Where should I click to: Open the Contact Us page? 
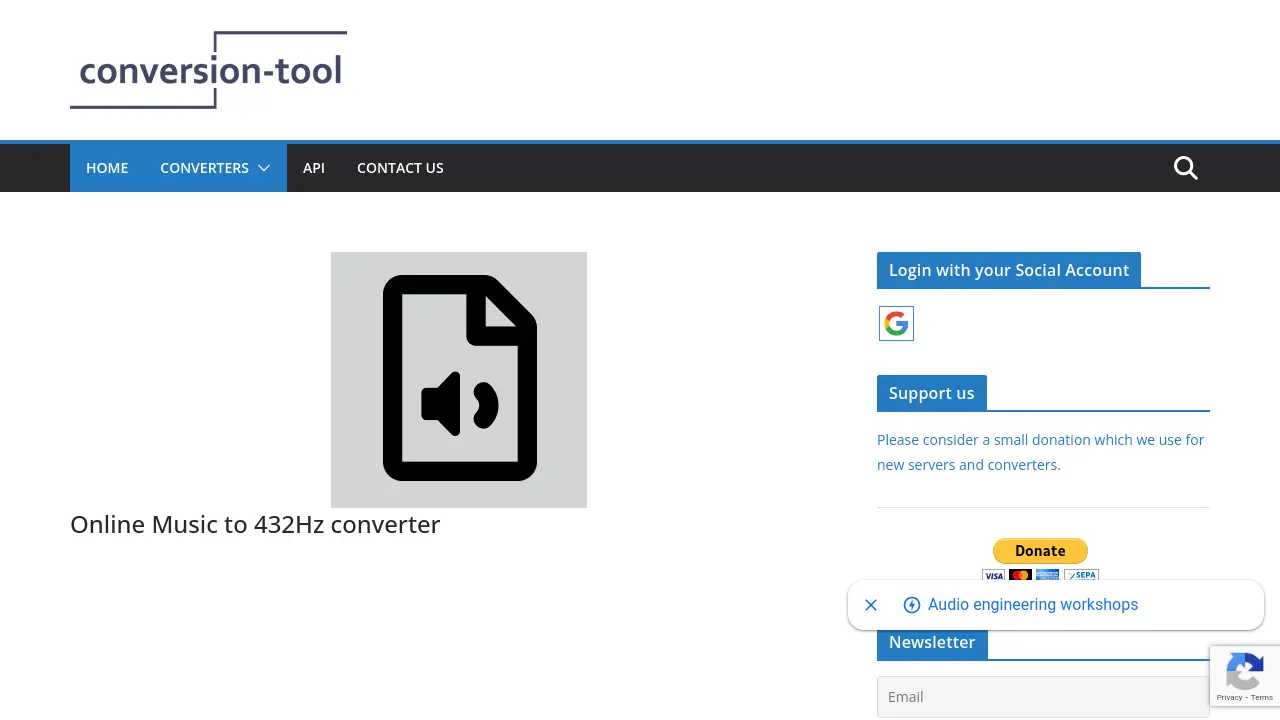400,168
